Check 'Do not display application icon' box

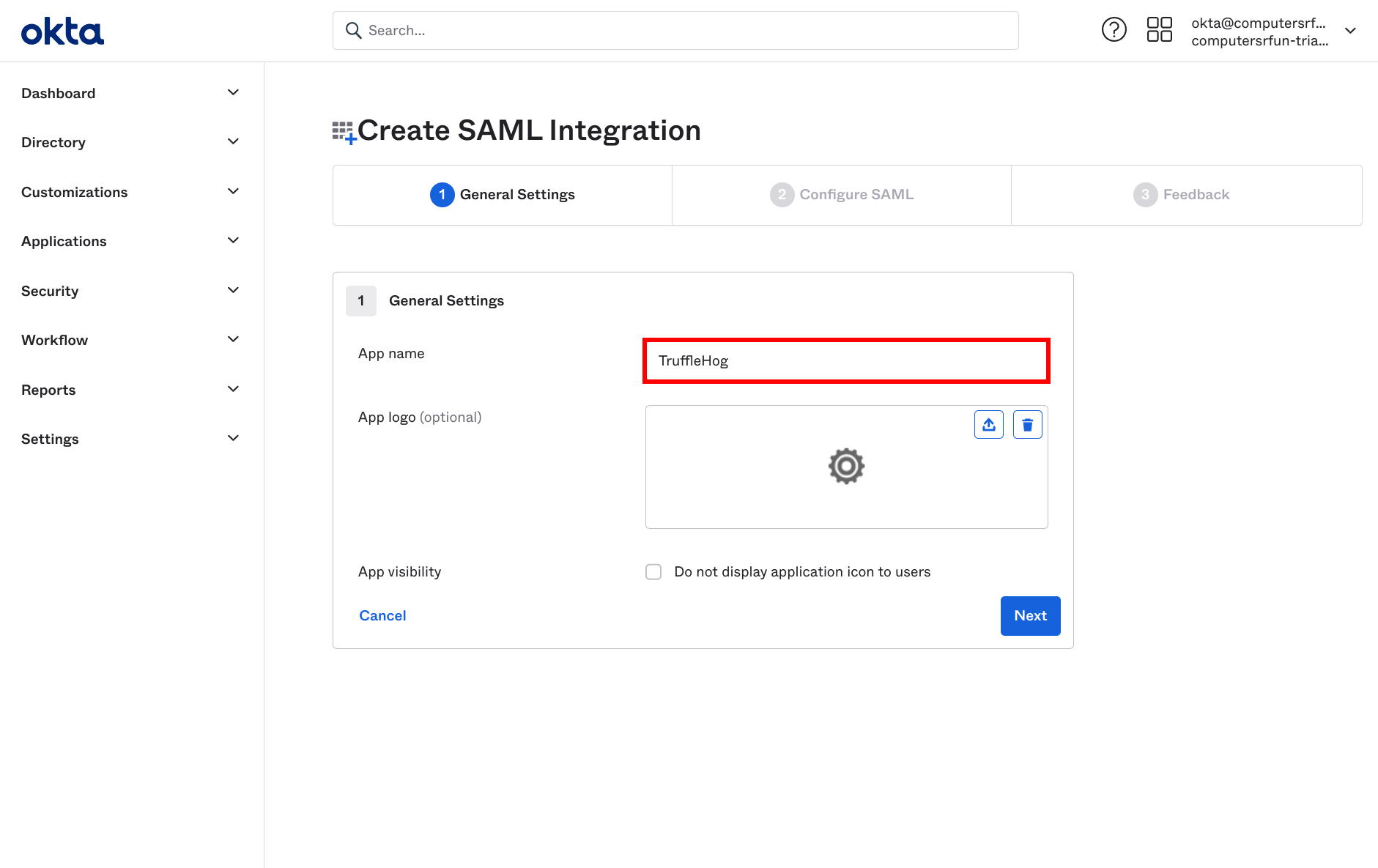653,572
